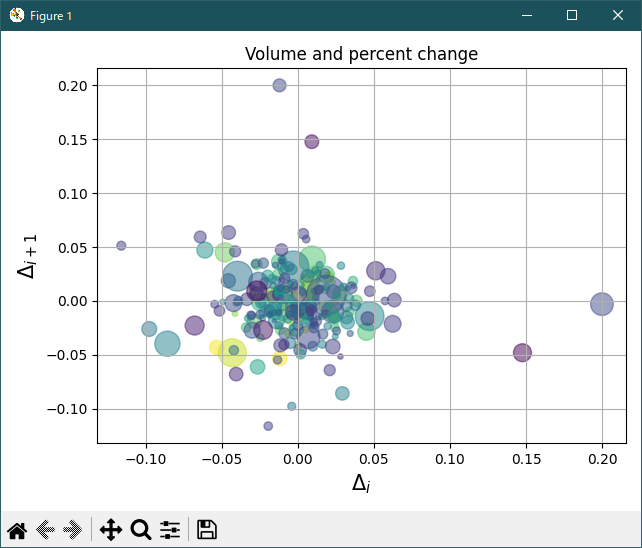Select the purple bubble near x 0.15
The width and height of the screenshot is (642, 548).
click(522, 353)
